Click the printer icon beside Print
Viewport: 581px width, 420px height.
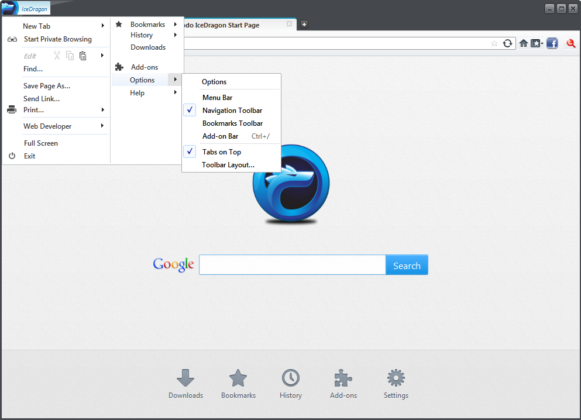12,110
